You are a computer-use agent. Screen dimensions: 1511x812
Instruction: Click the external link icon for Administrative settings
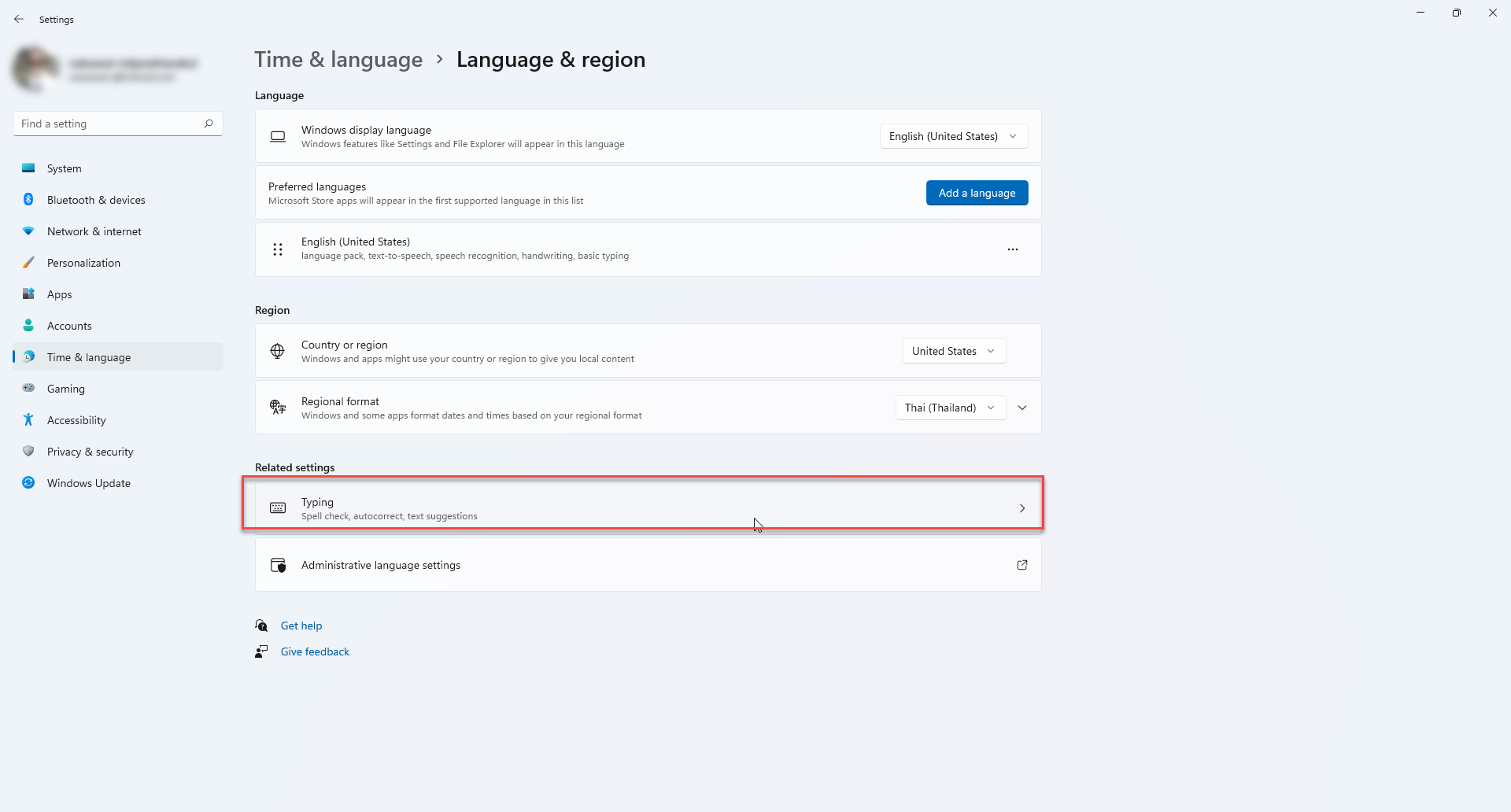(1022, 565)
